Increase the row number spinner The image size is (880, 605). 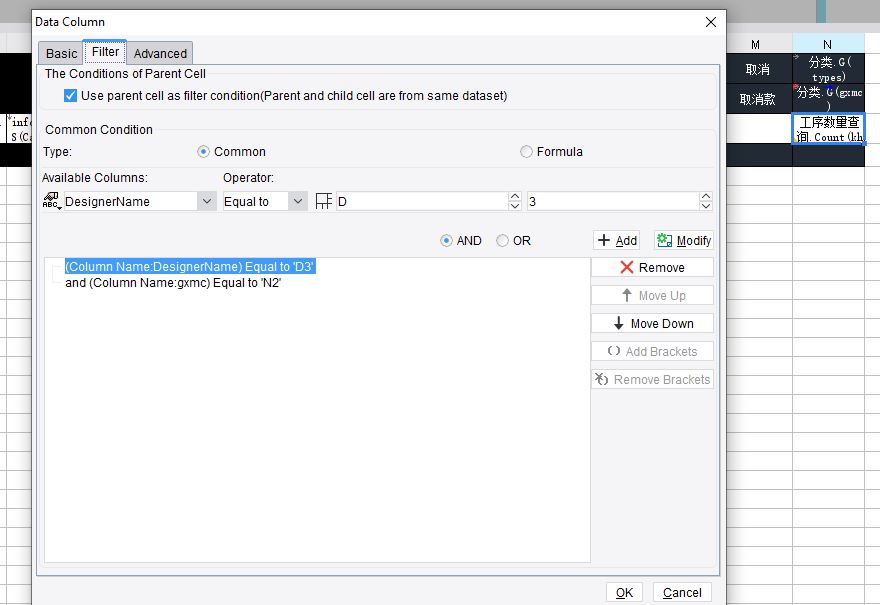706,196
